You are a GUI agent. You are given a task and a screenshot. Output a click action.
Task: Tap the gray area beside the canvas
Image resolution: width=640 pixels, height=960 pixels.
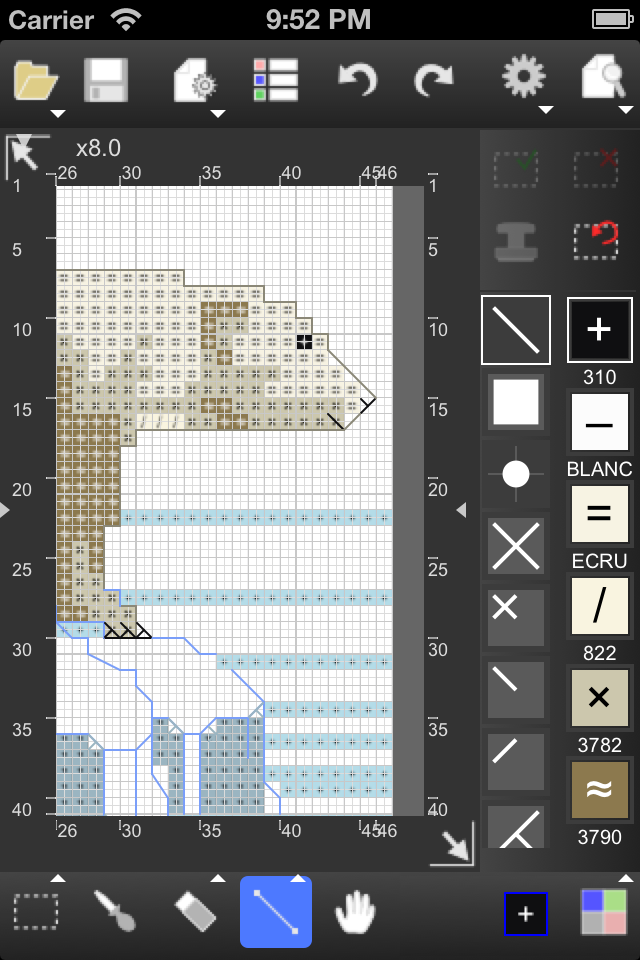coord(408,500)
